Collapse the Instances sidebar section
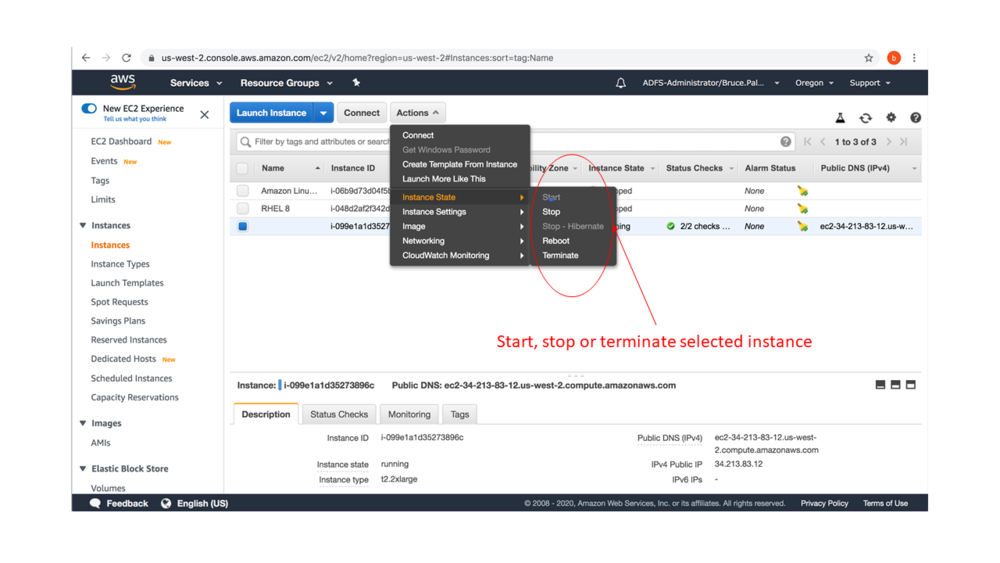 pos(83,226)
